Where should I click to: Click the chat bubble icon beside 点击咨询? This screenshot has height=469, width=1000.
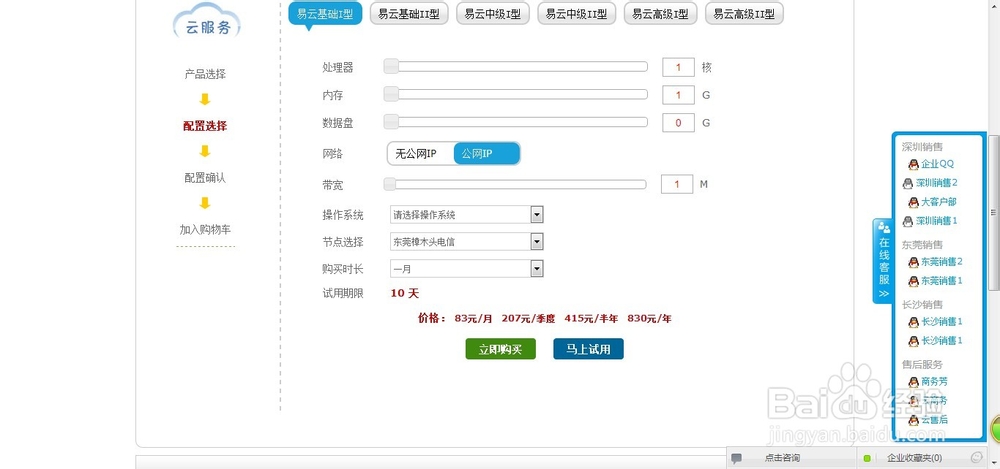coord(737,458)
